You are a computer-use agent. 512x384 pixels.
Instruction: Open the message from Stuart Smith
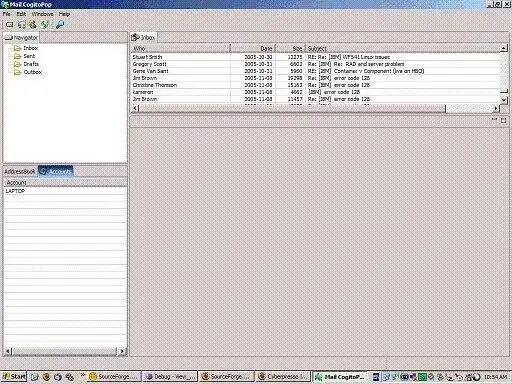click(x=316, y=57)
